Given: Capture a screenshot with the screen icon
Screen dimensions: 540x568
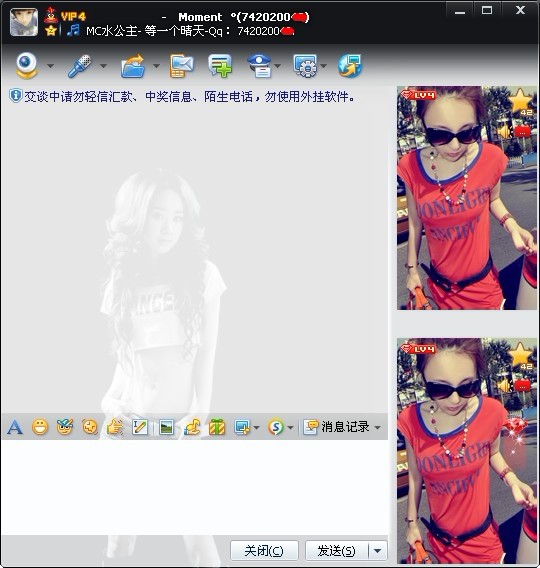Looking at the screenshot, I should point(242,427).
